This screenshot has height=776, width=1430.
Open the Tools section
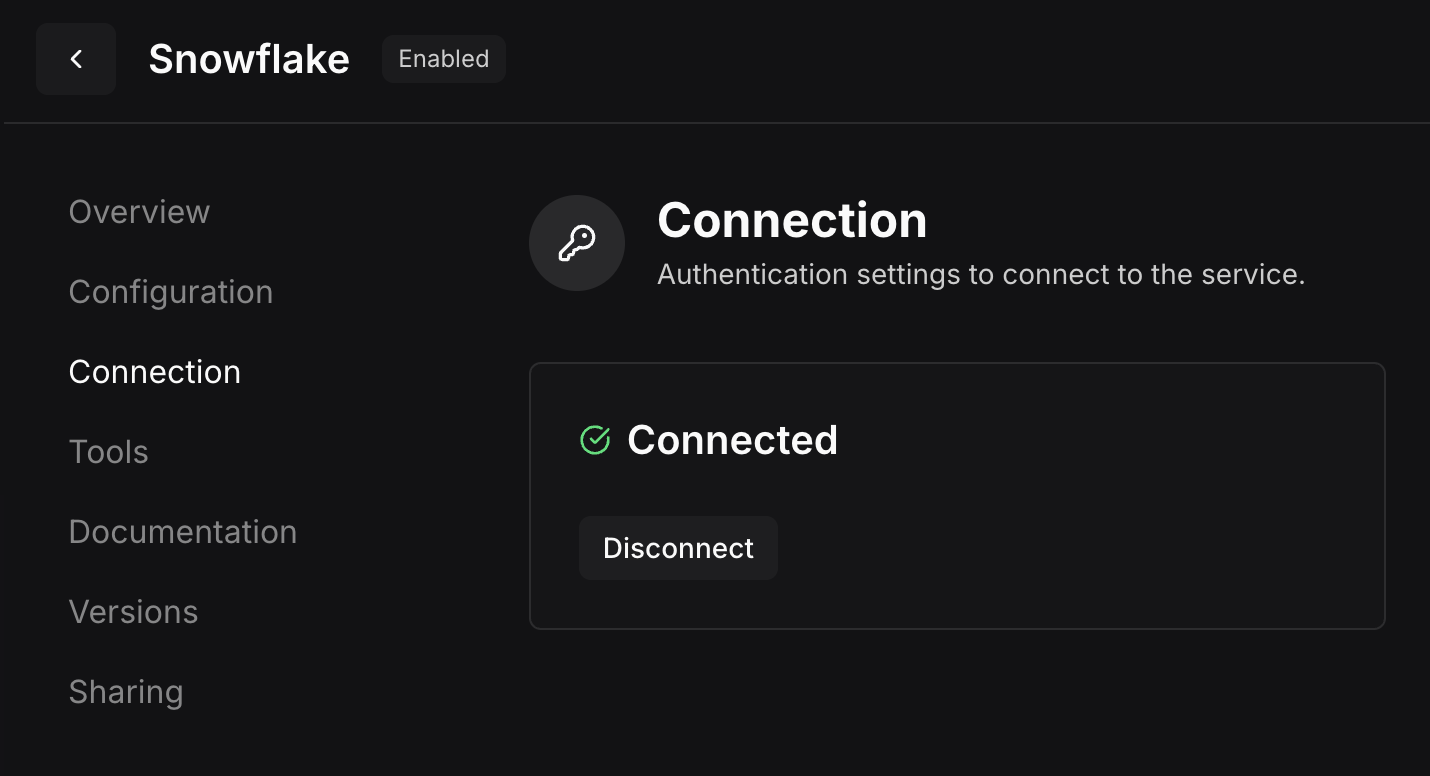[x=109, y=452]
